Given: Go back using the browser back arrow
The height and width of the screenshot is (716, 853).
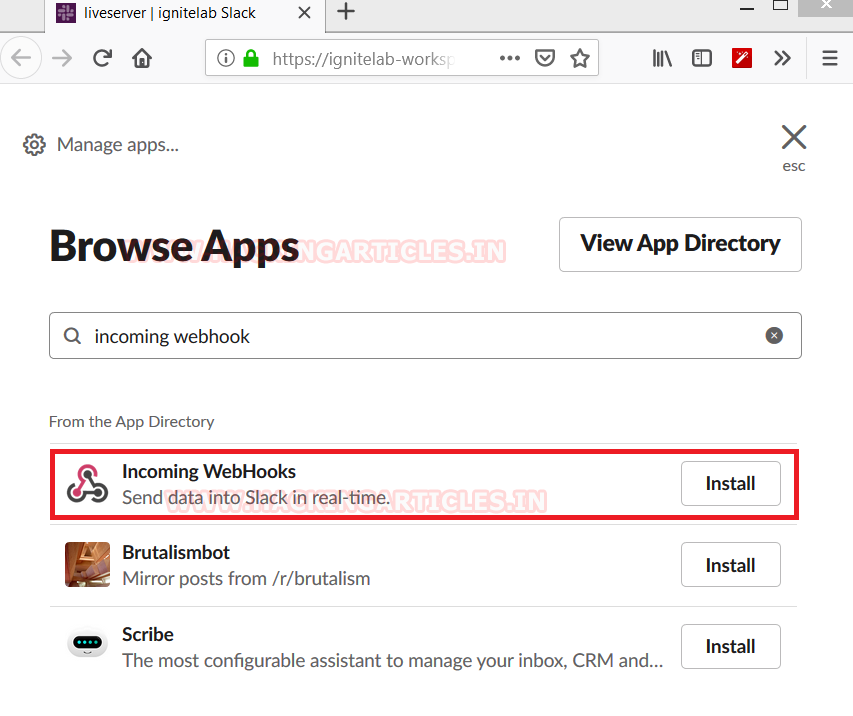Looking at the screenshot, I should [21, 58].
